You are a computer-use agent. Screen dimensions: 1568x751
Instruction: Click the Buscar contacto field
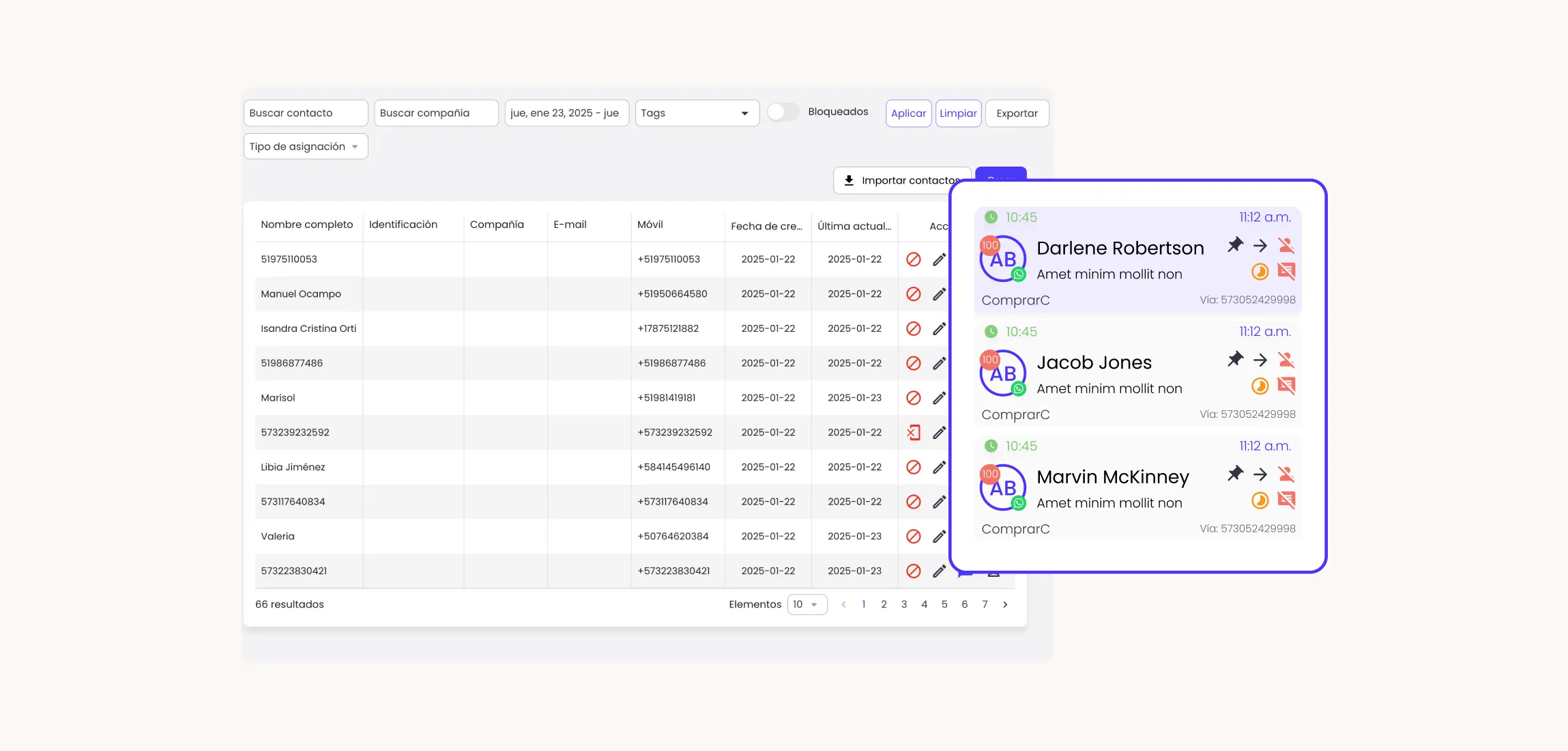tap(306, 113)
